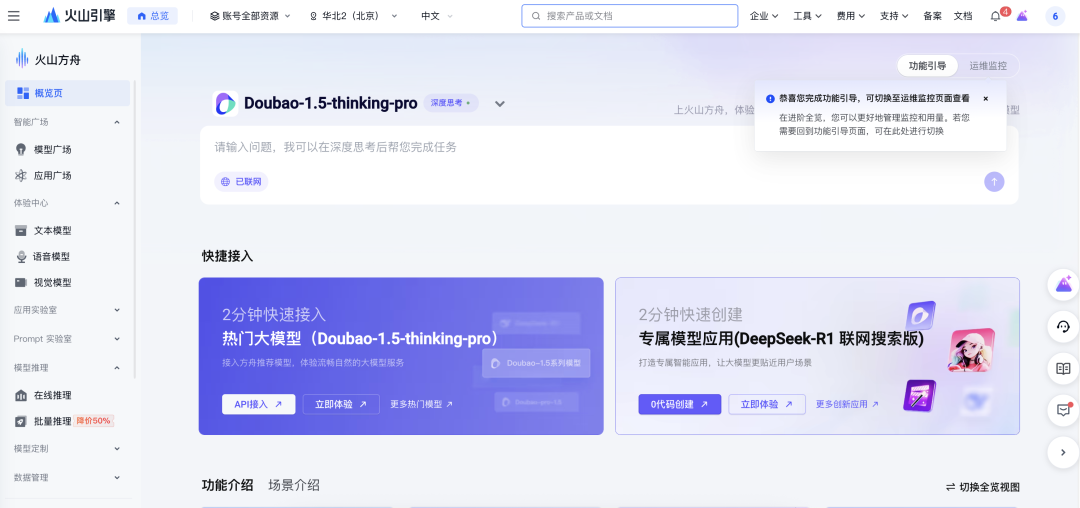
Task: Open the 企业 top menu
Action: pyautogui.click(x=764, y=16)
